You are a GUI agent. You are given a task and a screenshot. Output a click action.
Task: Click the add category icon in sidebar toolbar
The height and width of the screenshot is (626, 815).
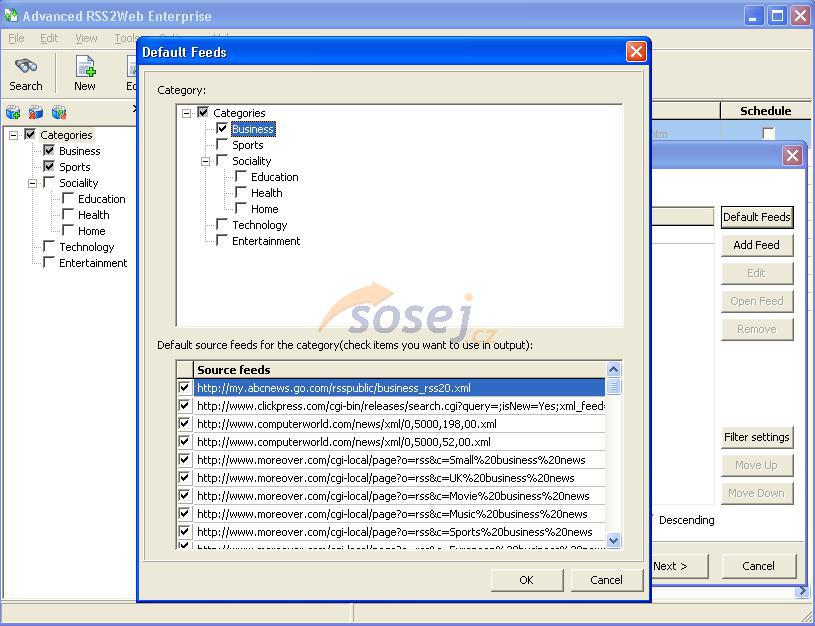click(13, 112)
